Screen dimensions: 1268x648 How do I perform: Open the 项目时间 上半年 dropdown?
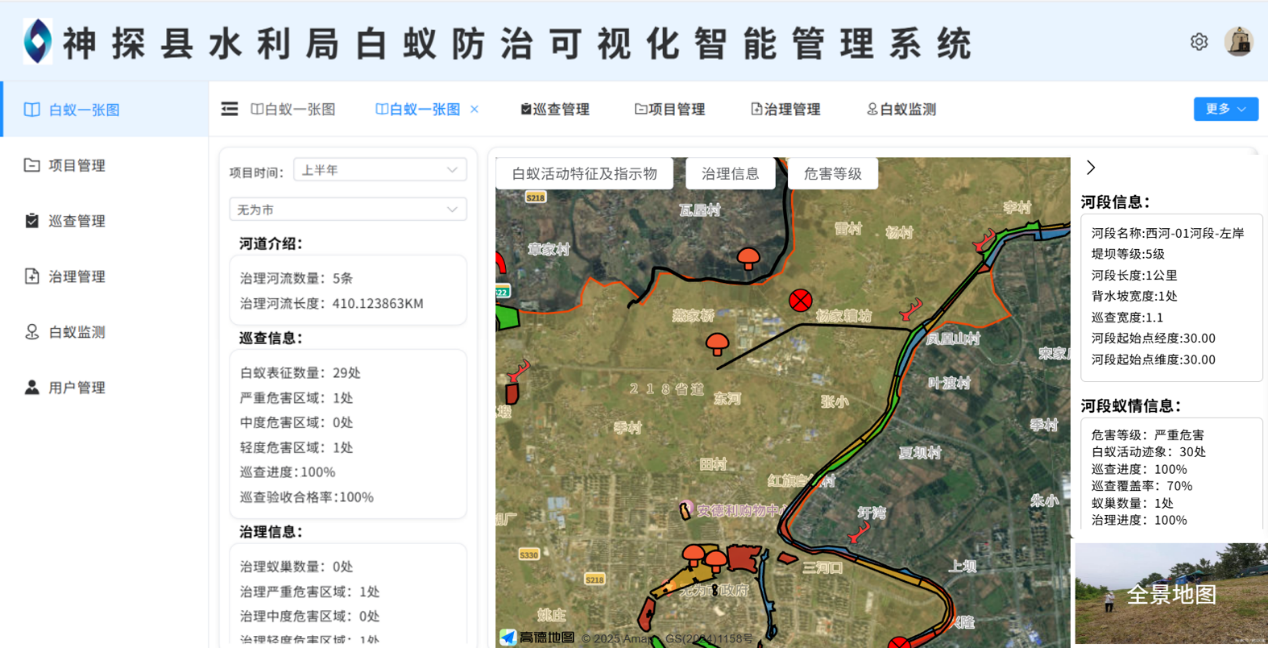pos(380,170)
